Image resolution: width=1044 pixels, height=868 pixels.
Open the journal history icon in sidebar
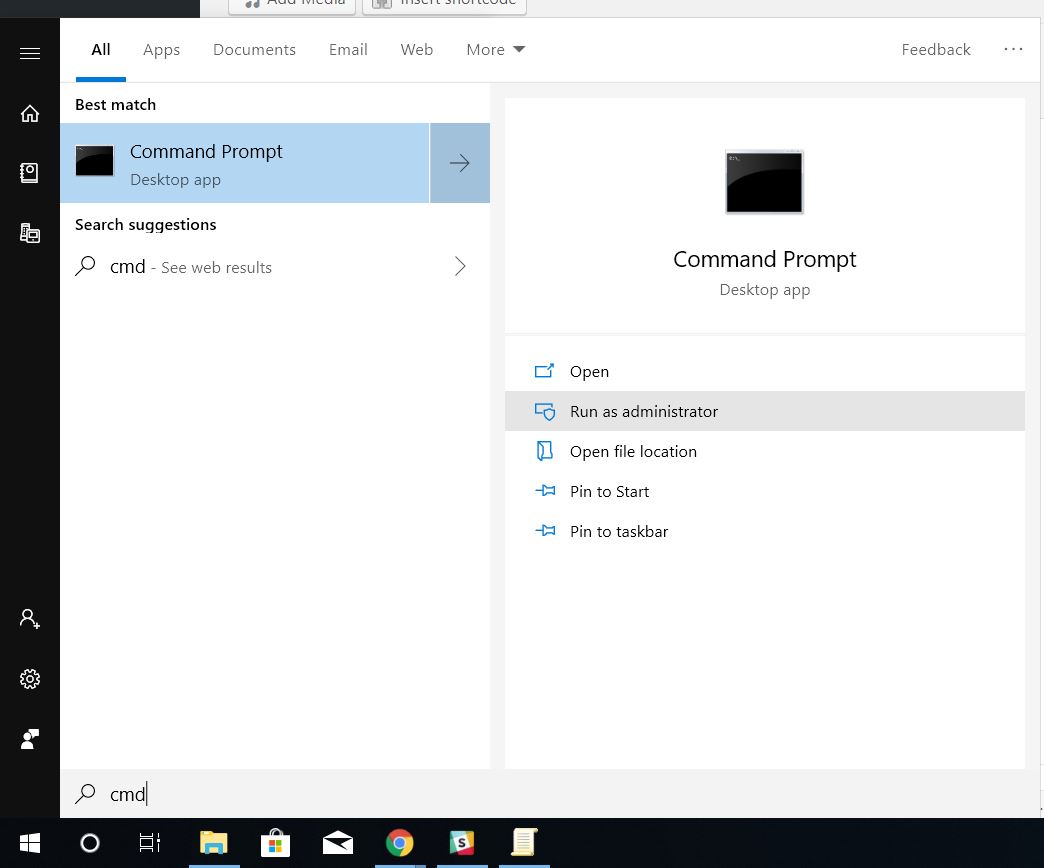[29, 172]
